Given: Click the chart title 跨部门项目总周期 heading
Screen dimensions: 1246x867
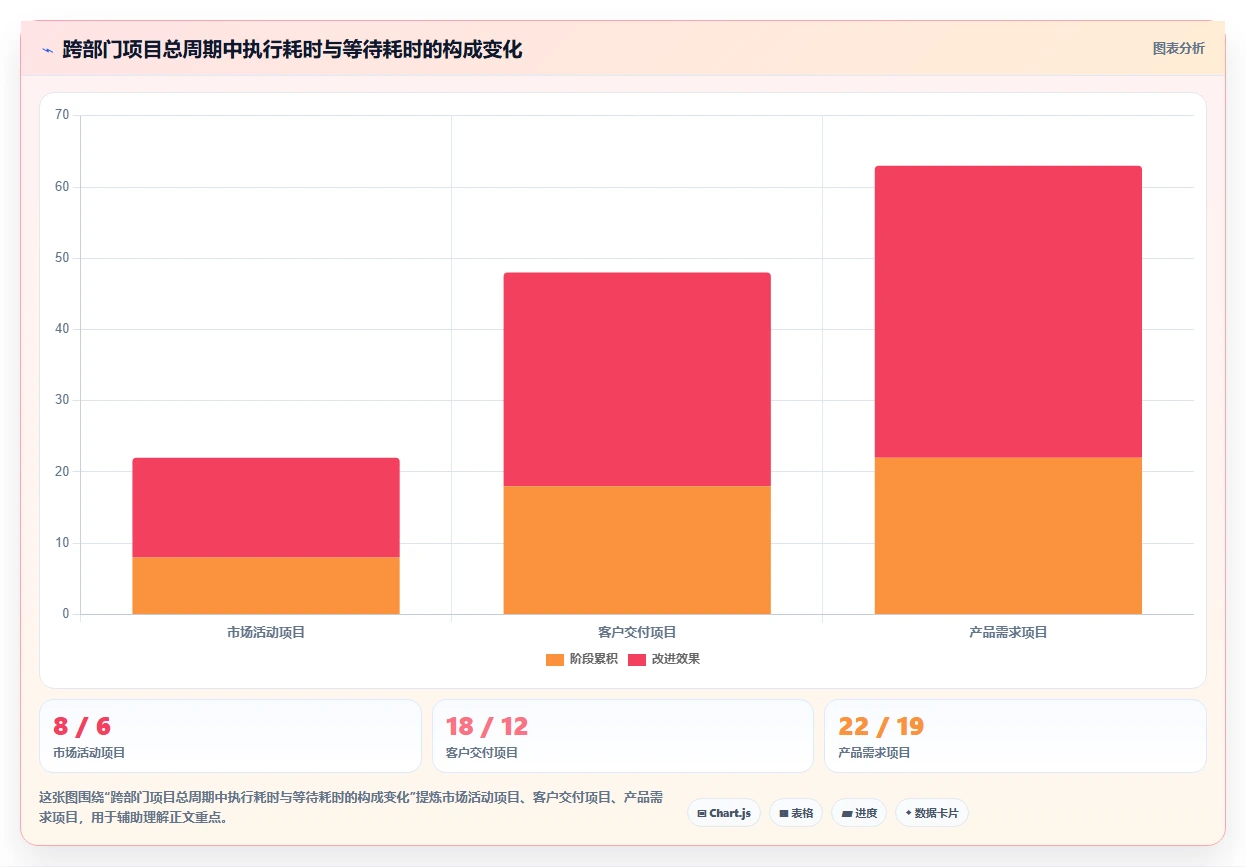Looking at the screenshot, I should (x=292, y=50).
